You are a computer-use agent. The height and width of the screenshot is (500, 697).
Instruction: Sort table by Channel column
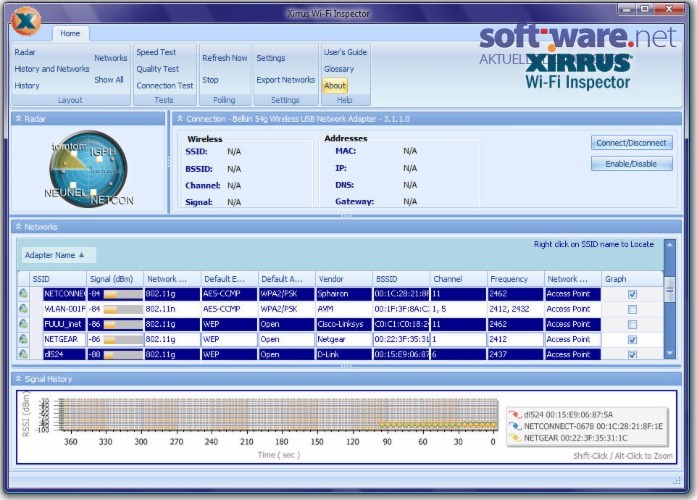[459, 279]
